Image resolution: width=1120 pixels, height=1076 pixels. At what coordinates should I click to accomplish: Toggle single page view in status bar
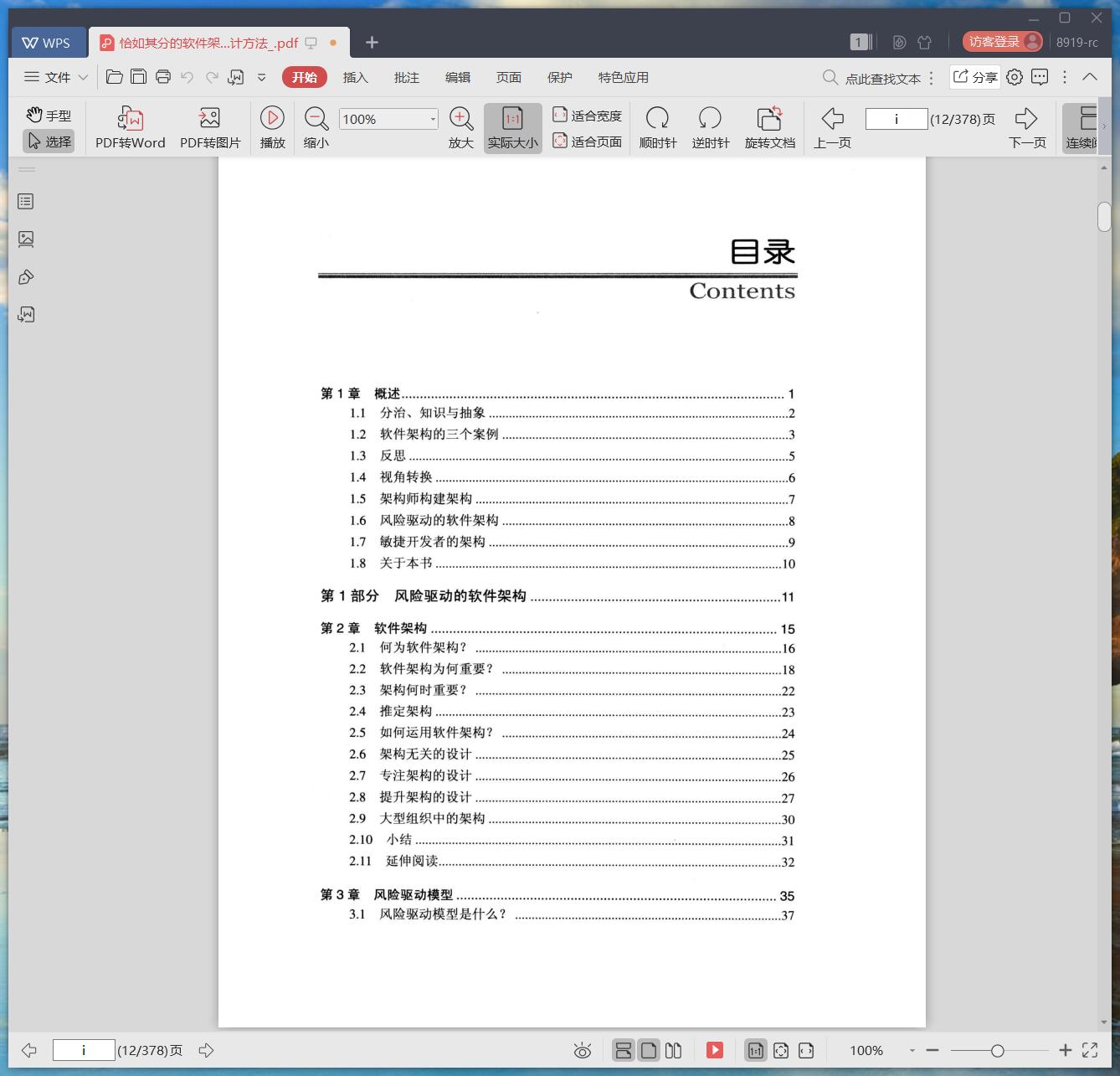tap(649, 1050)
